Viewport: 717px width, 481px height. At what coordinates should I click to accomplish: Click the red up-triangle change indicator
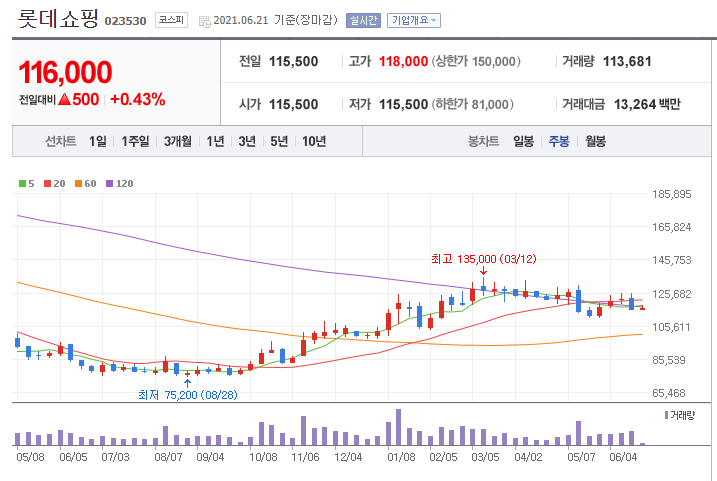64,99
